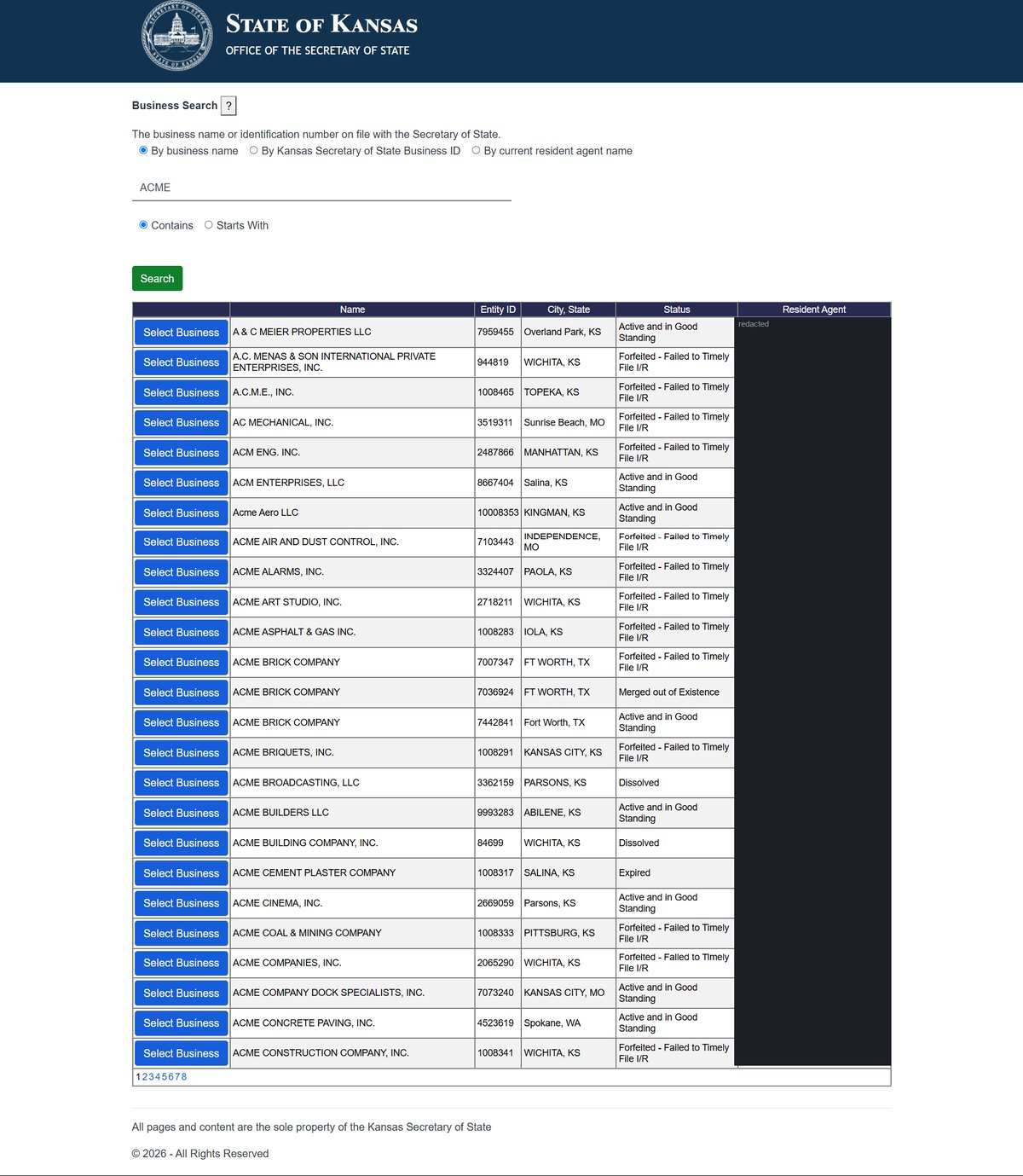1023x1176 pixels.
Task: Select Business for ACME CONSTRUCTION COMPANY, INC.
Action: pyautogui.click(x=181, y=1054)
